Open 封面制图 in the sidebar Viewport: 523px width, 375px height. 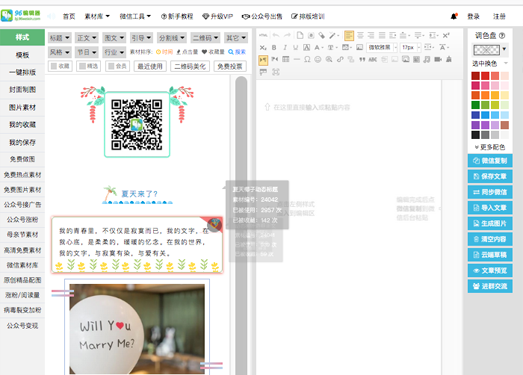coord(22,89)
